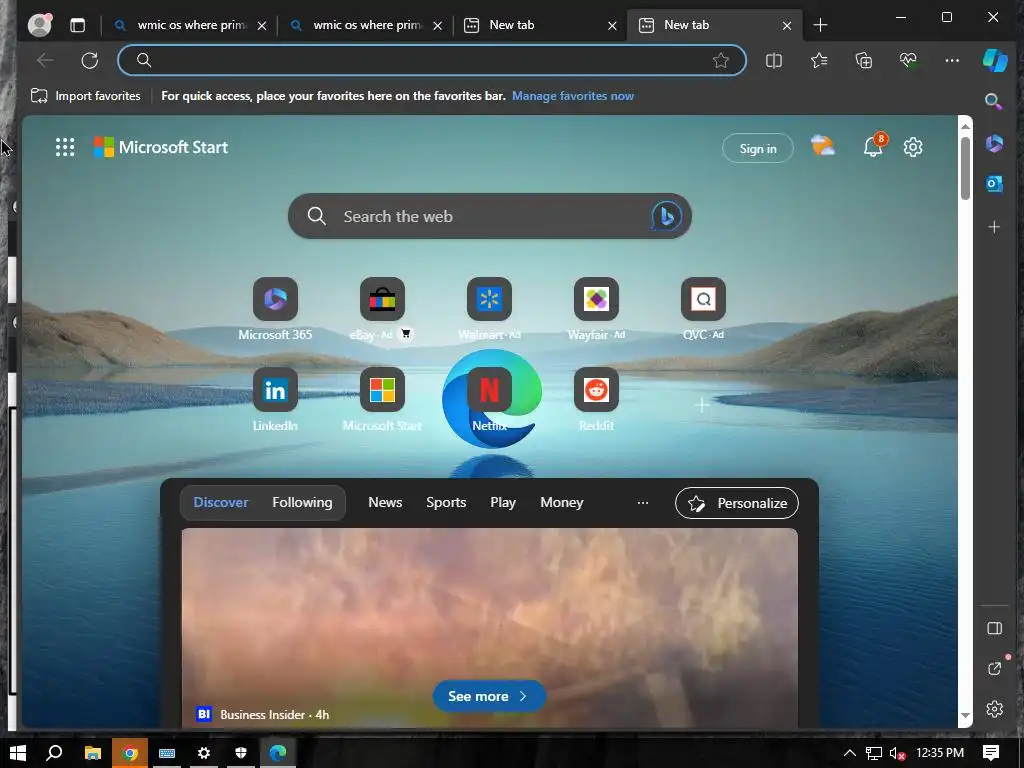The image size is (1024, 768).
Task: Open the sidebar Search icon
Action: (x=994, y=101)
